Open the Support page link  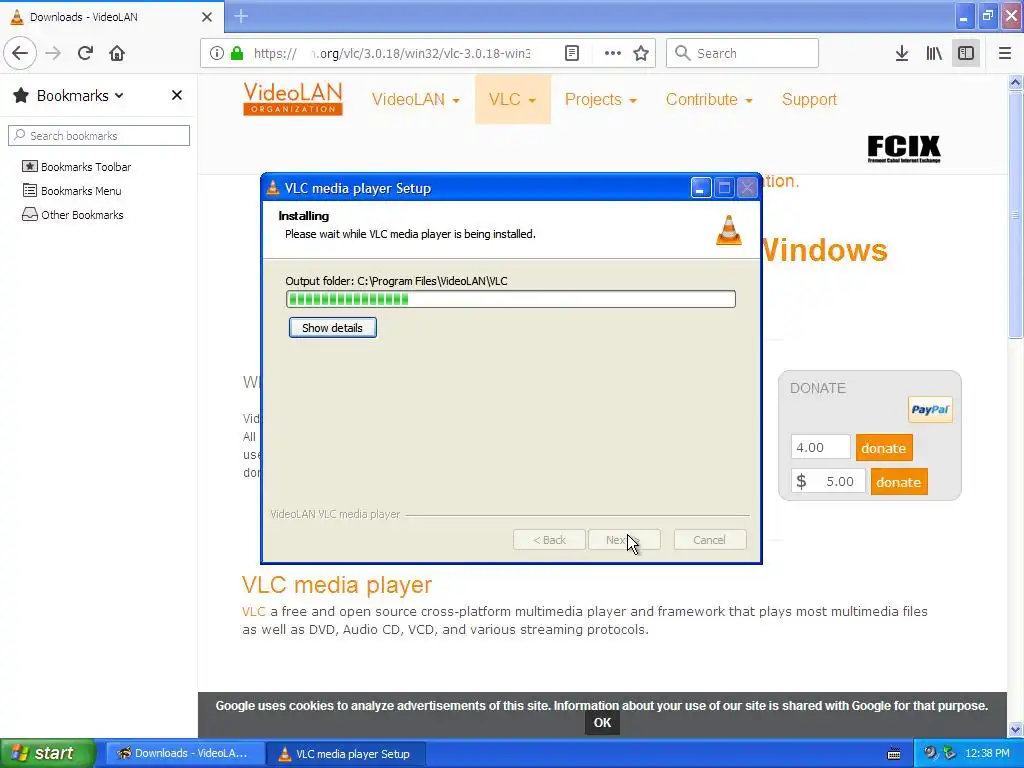click(809, 99)
